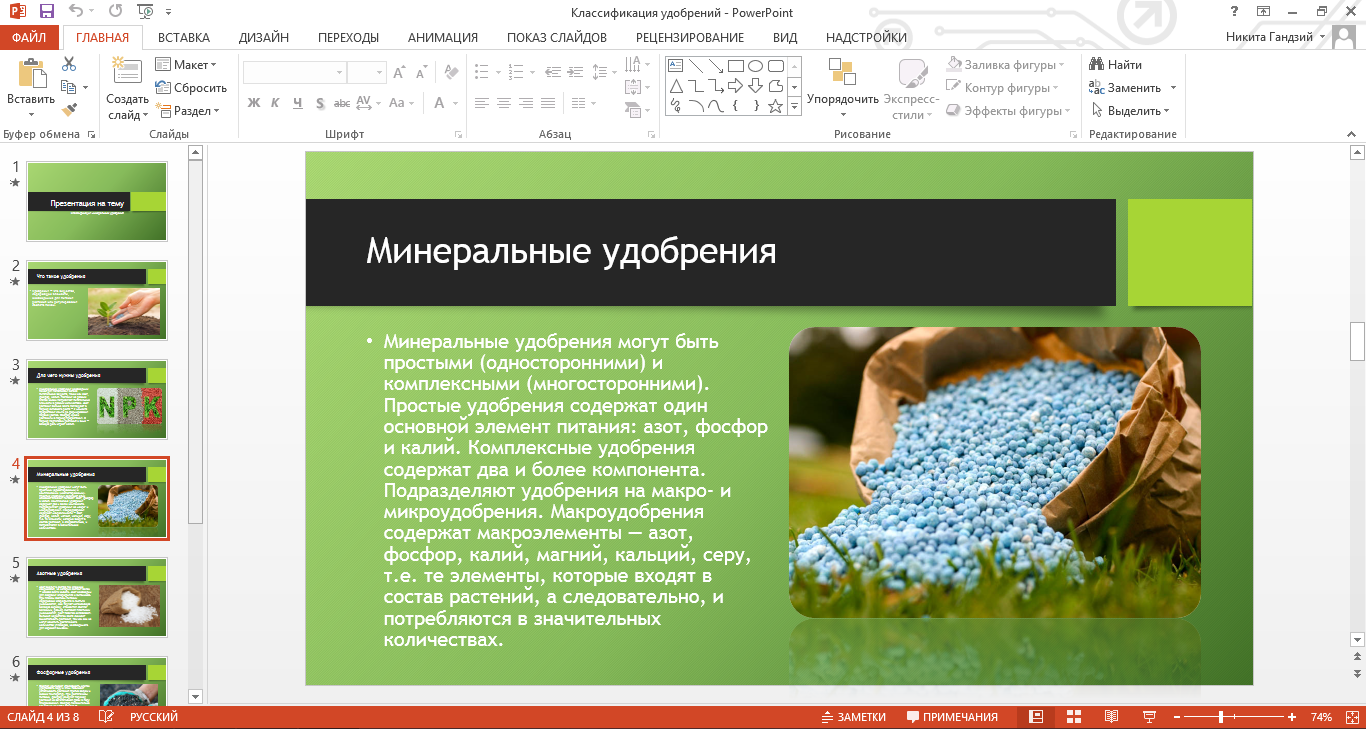
Task: Start the slideshow from the status bar icon
Action: (x=1149, y=717)
